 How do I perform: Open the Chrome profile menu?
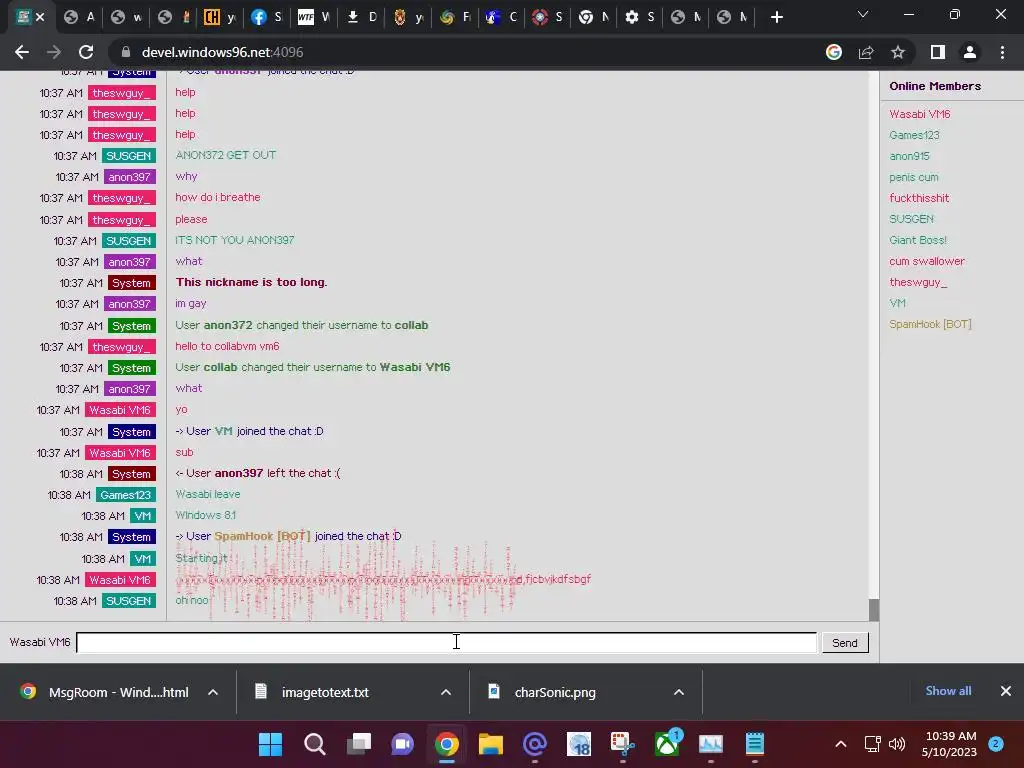coord(970,52)
